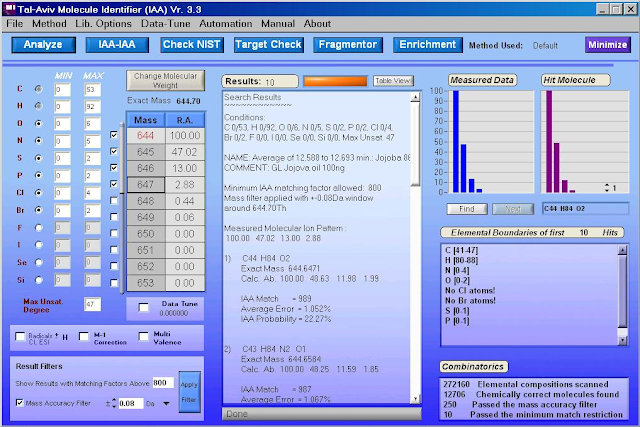The width and height of the screenshot is (640, 427).
Task: Click the mass accuracy value stepper arrows
Action: [114, 403]
